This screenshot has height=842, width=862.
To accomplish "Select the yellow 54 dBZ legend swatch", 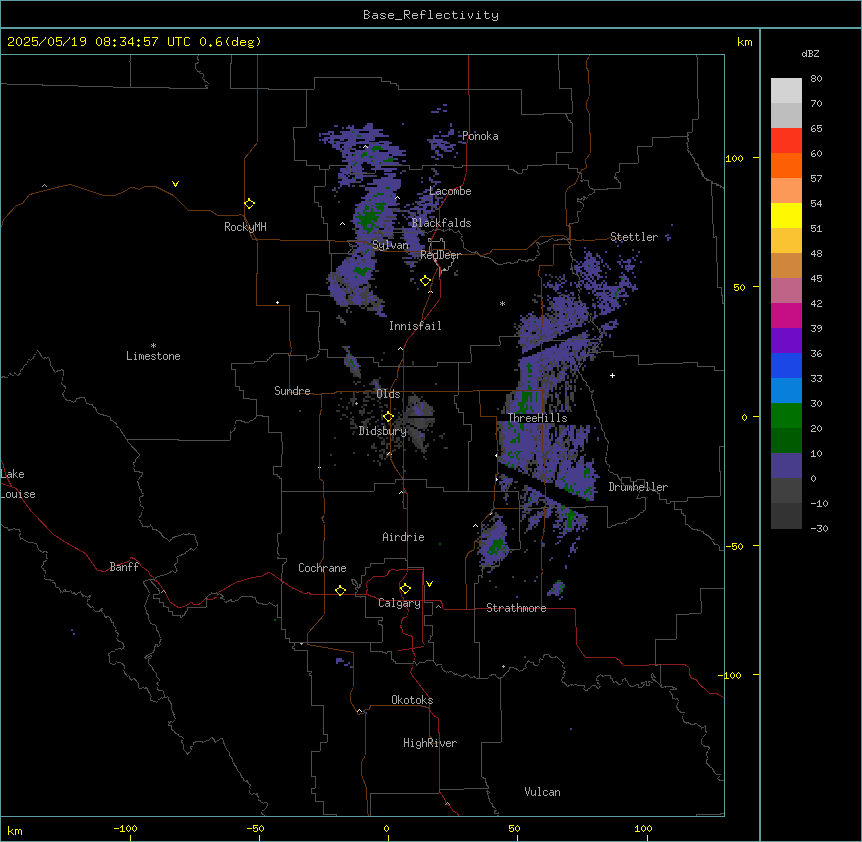I will coord(786,215).
